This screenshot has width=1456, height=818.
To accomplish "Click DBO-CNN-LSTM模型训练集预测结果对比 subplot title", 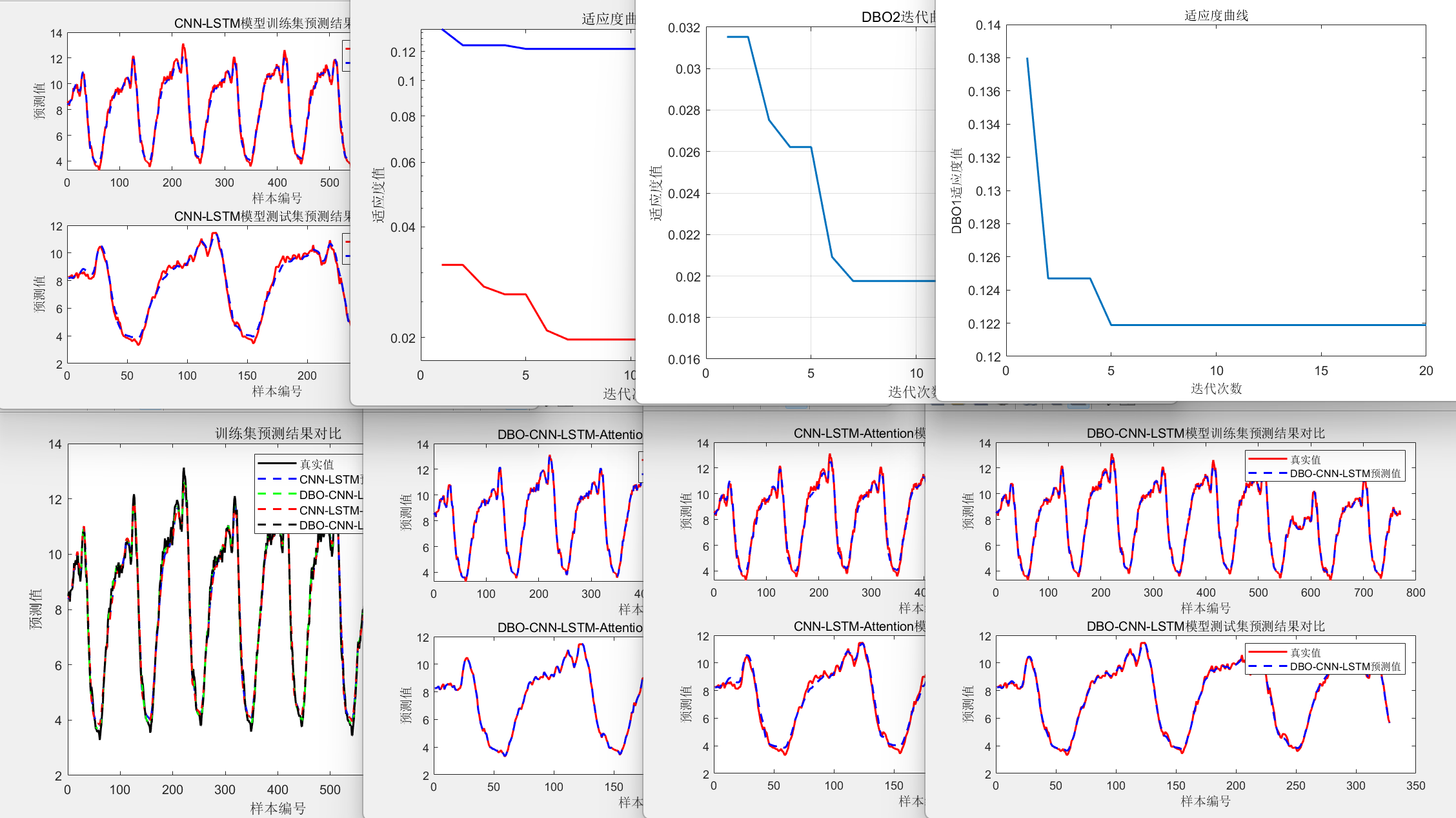I will [x=1205, y=433].
